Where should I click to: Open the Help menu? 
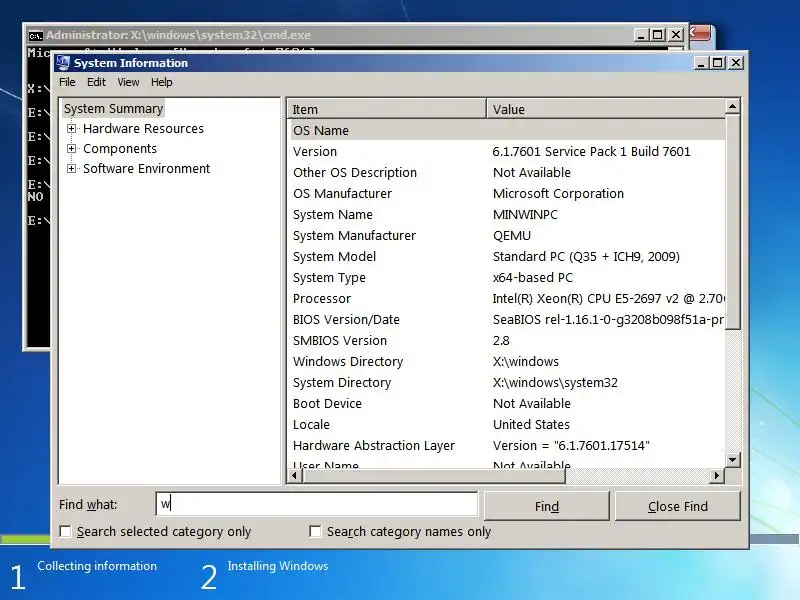(x=161, y=82)
